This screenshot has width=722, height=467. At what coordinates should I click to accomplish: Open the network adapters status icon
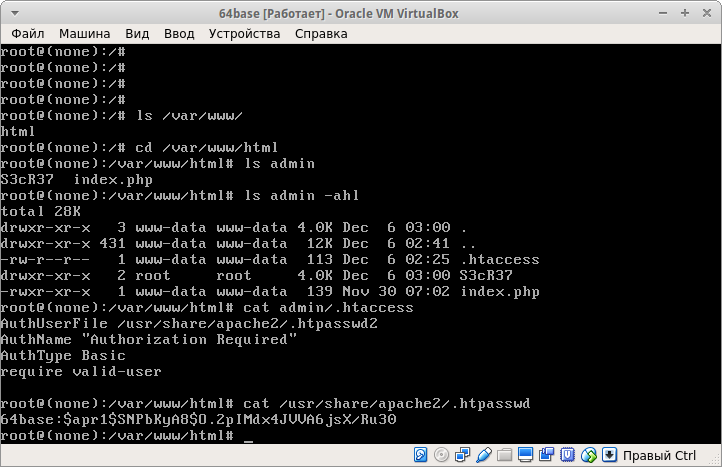462,455
